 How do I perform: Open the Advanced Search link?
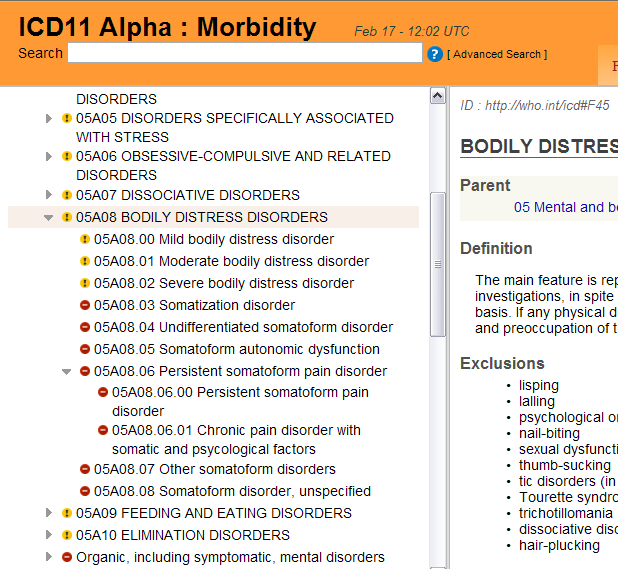[x=497, y=54]
